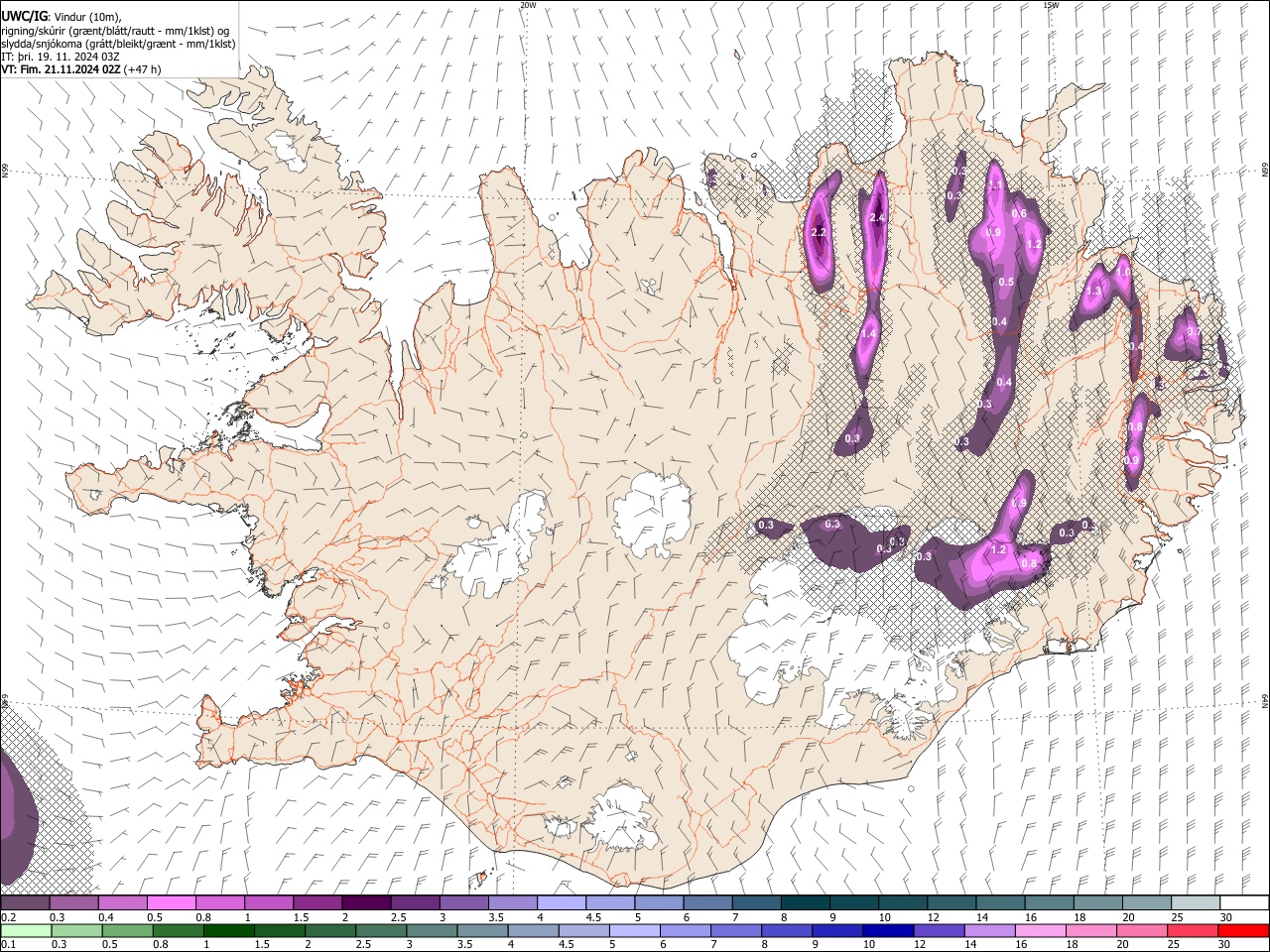
Task: Click the bright magenta 0.5 legend swatch
Action: pyautogui.click(x=171, y=902)
